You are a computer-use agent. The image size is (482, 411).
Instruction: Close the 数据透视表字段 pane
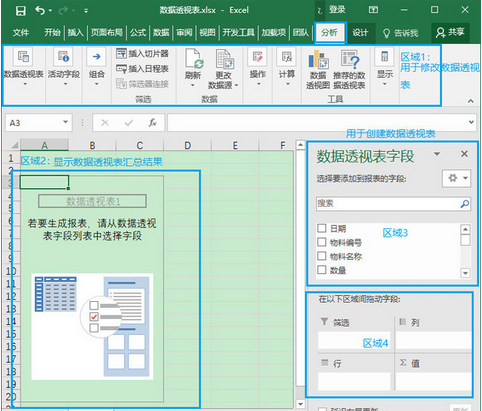tap(464, 154)
